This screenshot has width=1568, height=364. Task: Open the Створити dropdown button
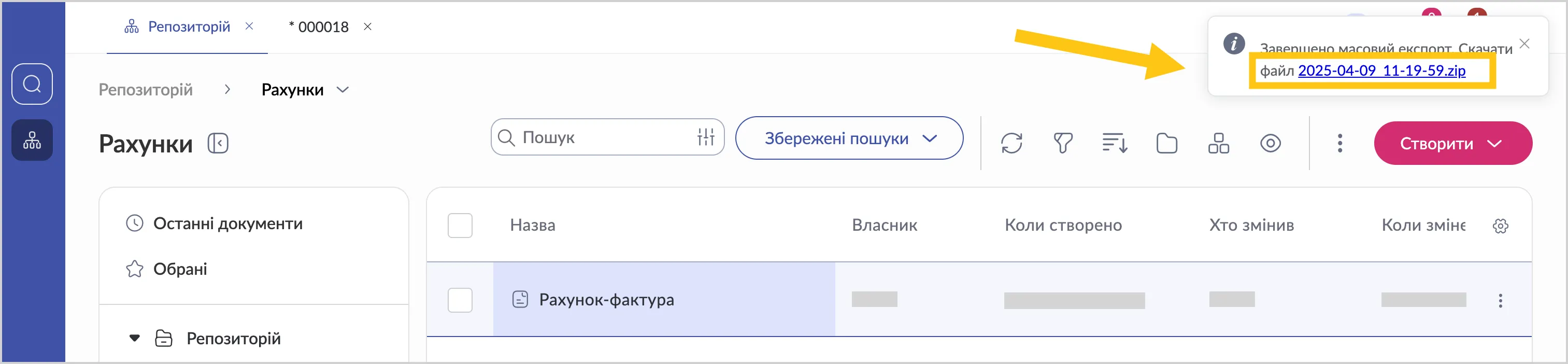click(1452, 144)
